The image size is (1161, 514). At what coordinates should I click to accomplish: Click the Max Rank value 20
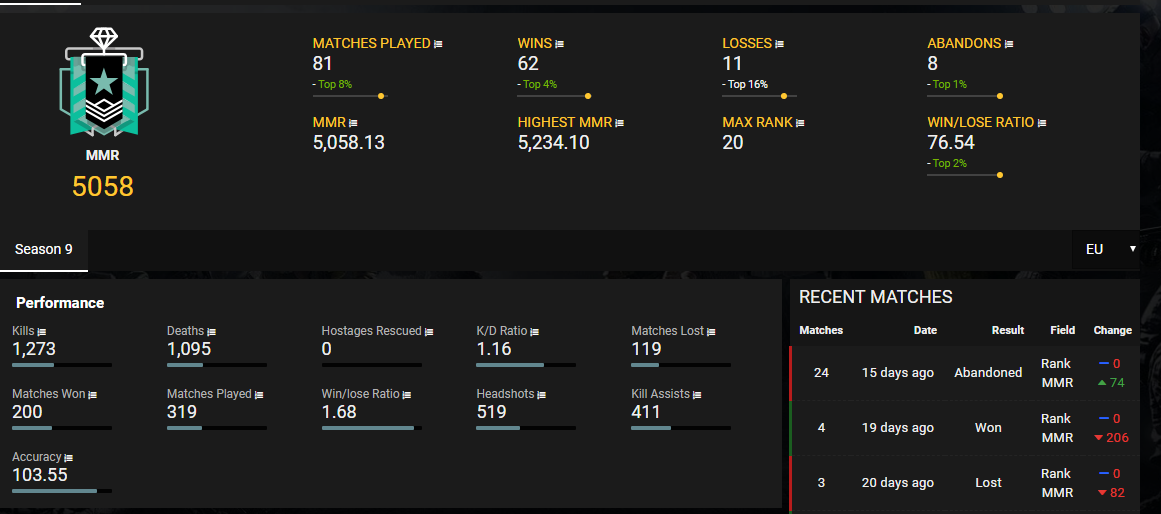[733, 143]
